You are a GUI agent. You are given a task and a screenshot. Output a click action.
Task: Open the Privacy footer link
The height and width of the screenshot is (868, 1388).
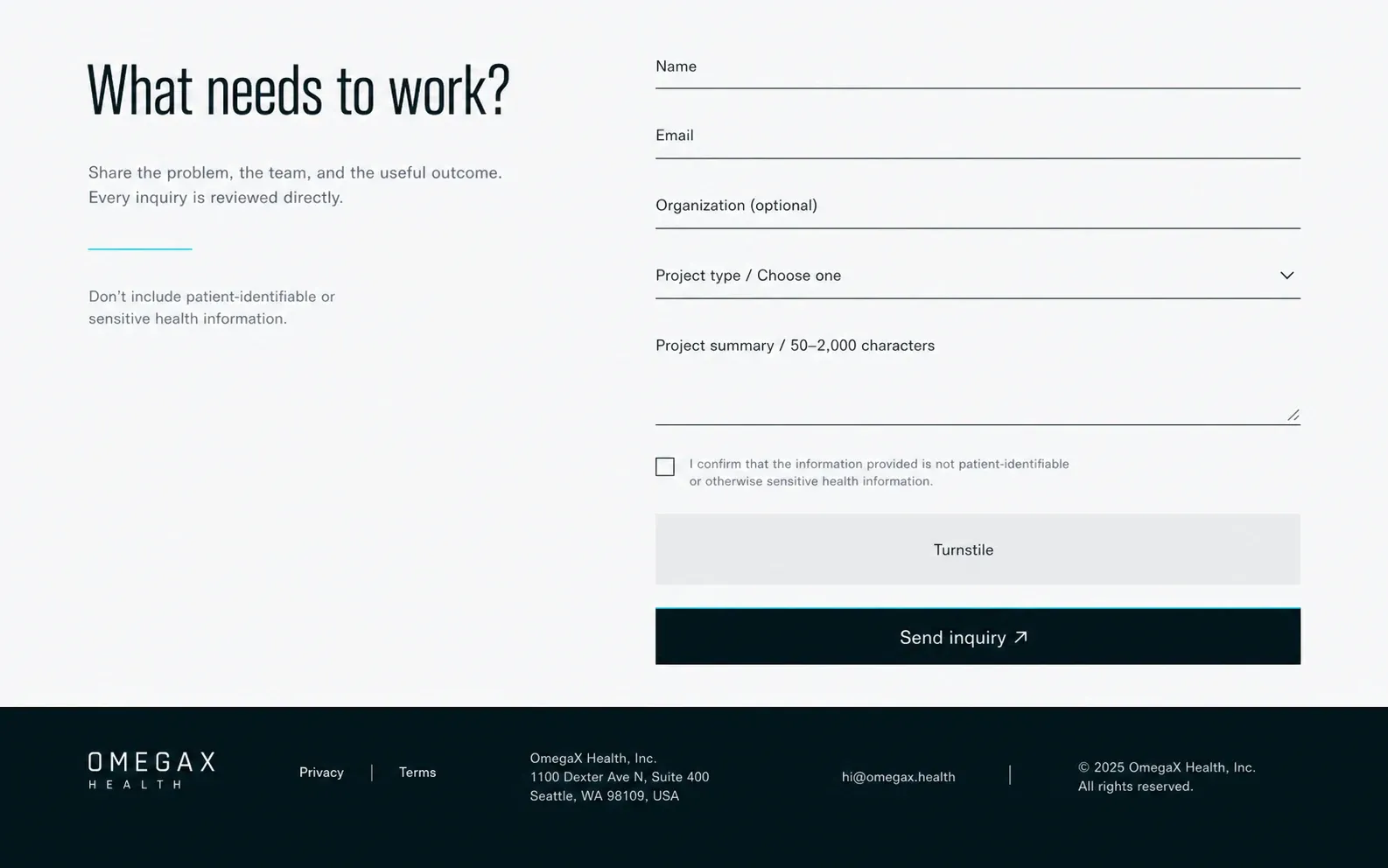pyautogui.click(x=321, y=773)
